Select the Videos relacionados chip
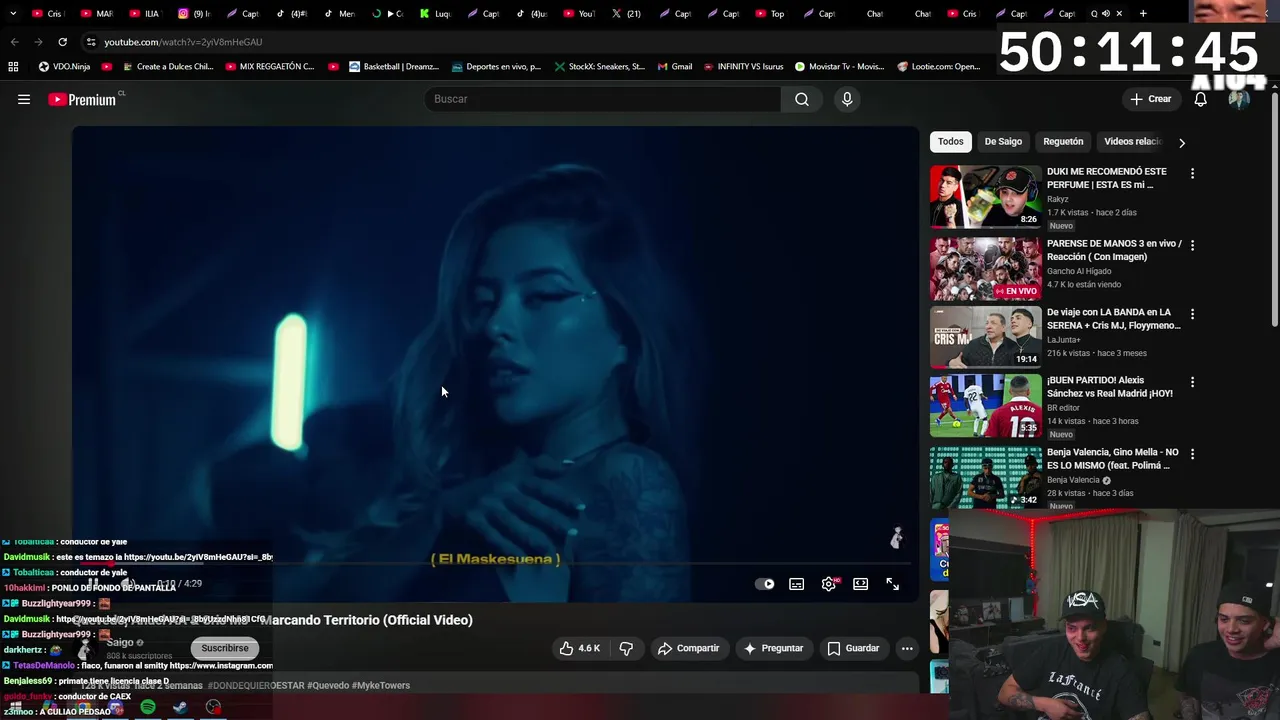 pyautogui.click(x=1132, y=141)
